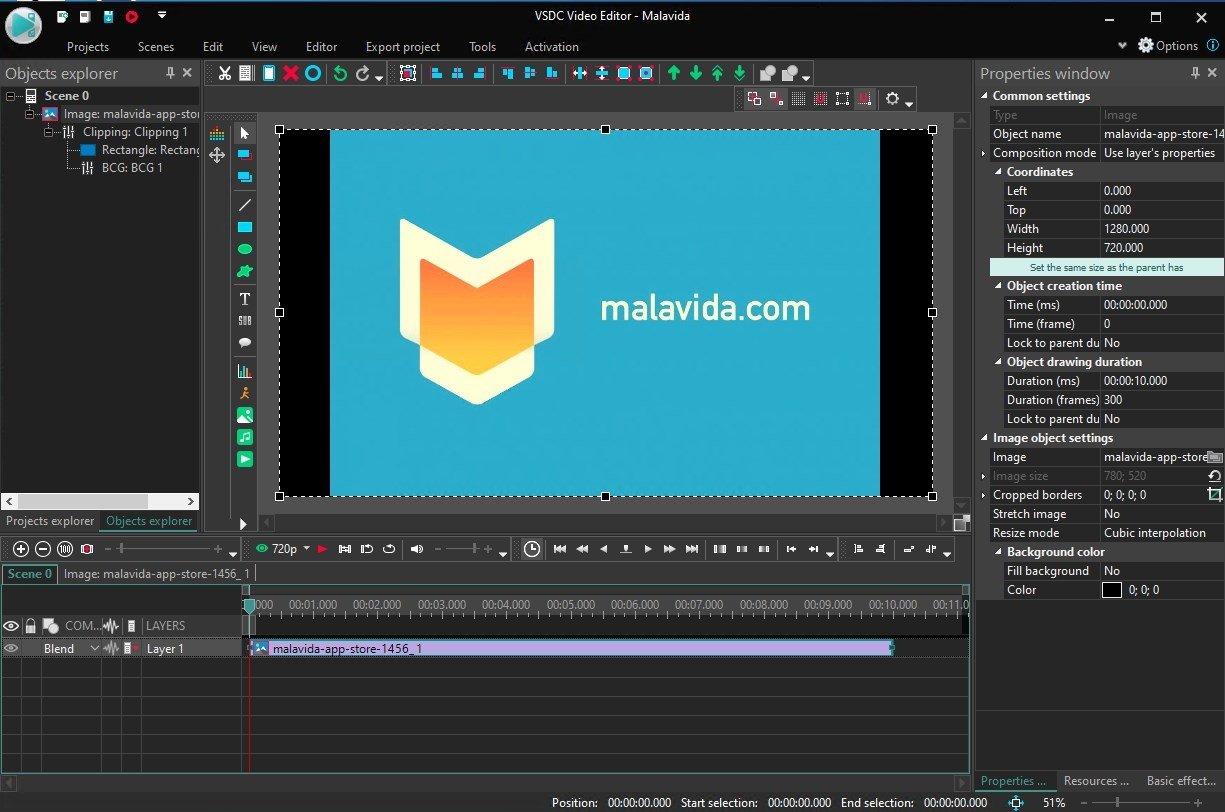
Task: Click the four-arrow move tool icon
Action: (217, 155)
